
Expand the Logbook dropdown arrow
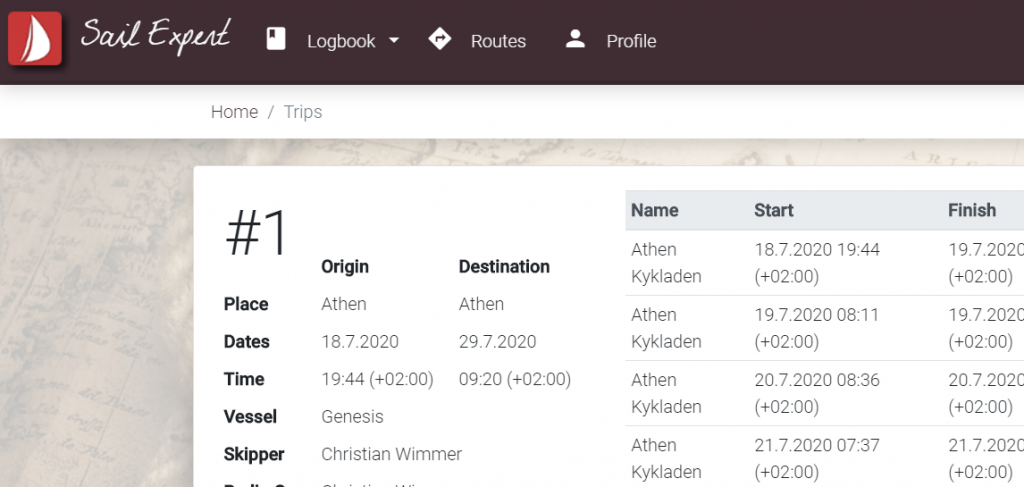(394, 41)
